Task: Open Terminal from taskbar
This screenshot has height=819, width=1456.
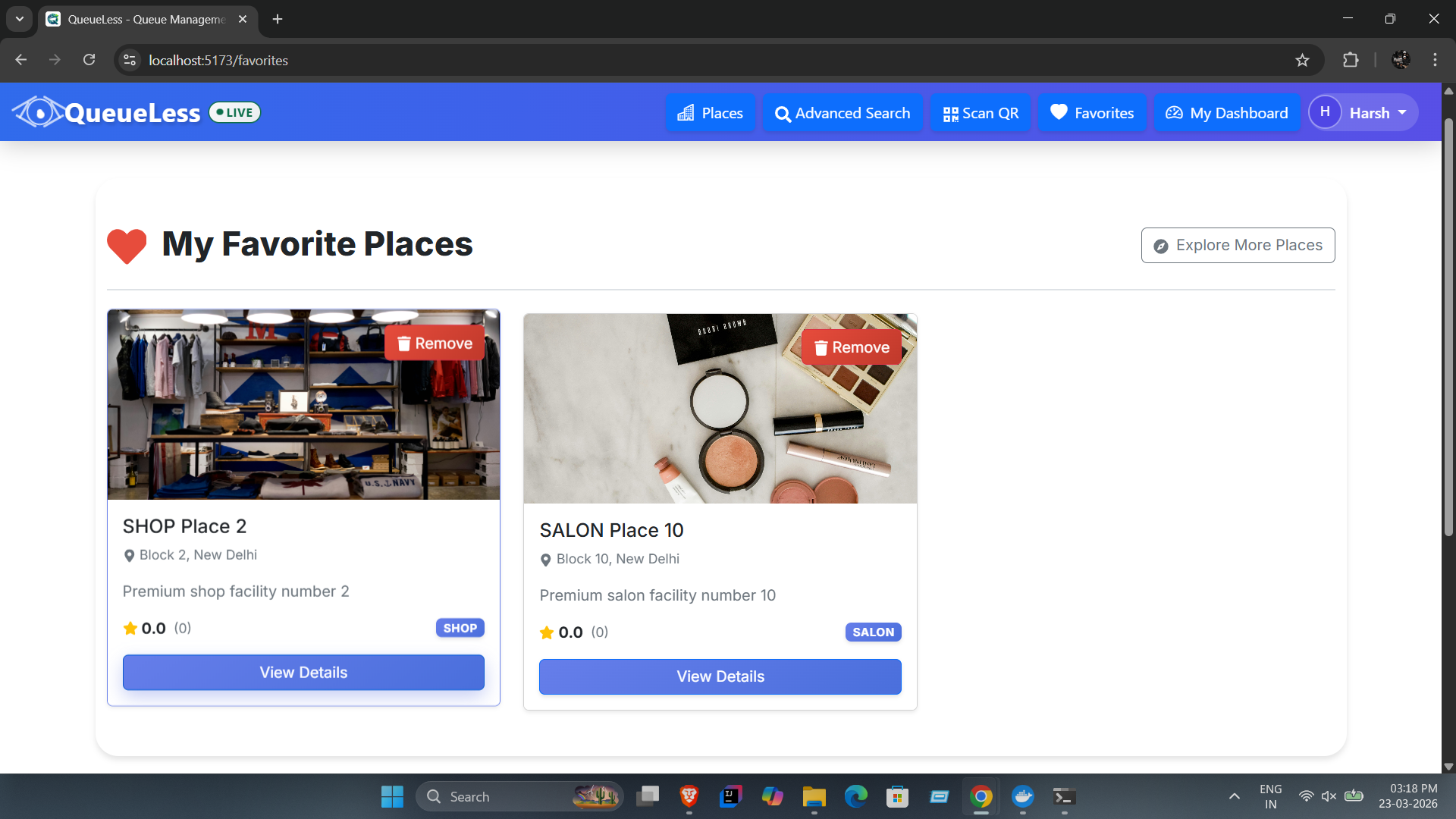Action: pyautogui.click(x=1064, y=796)
